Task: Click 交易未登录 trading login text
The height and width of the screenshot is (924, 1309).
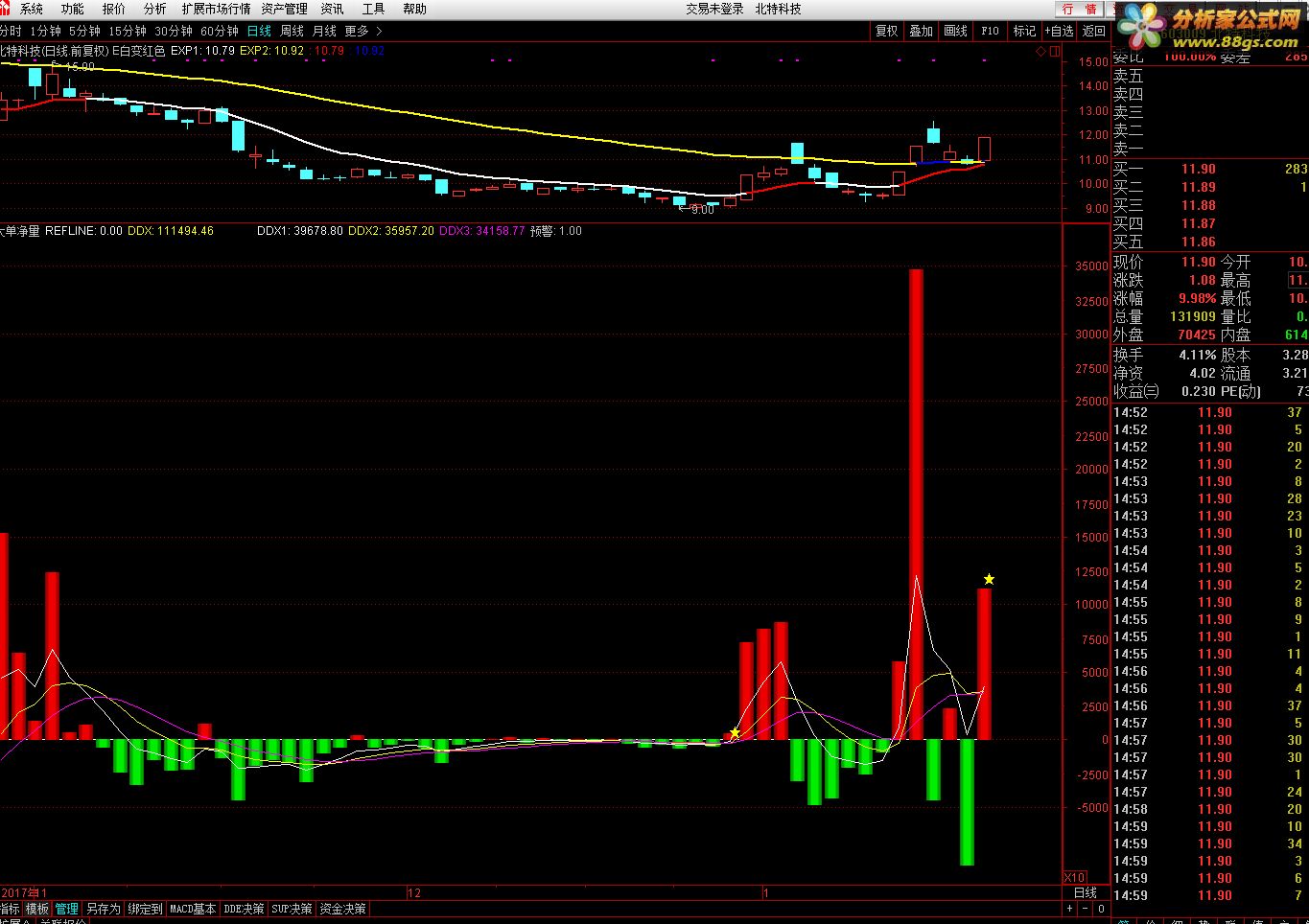Action: click(x=714, y=9)
